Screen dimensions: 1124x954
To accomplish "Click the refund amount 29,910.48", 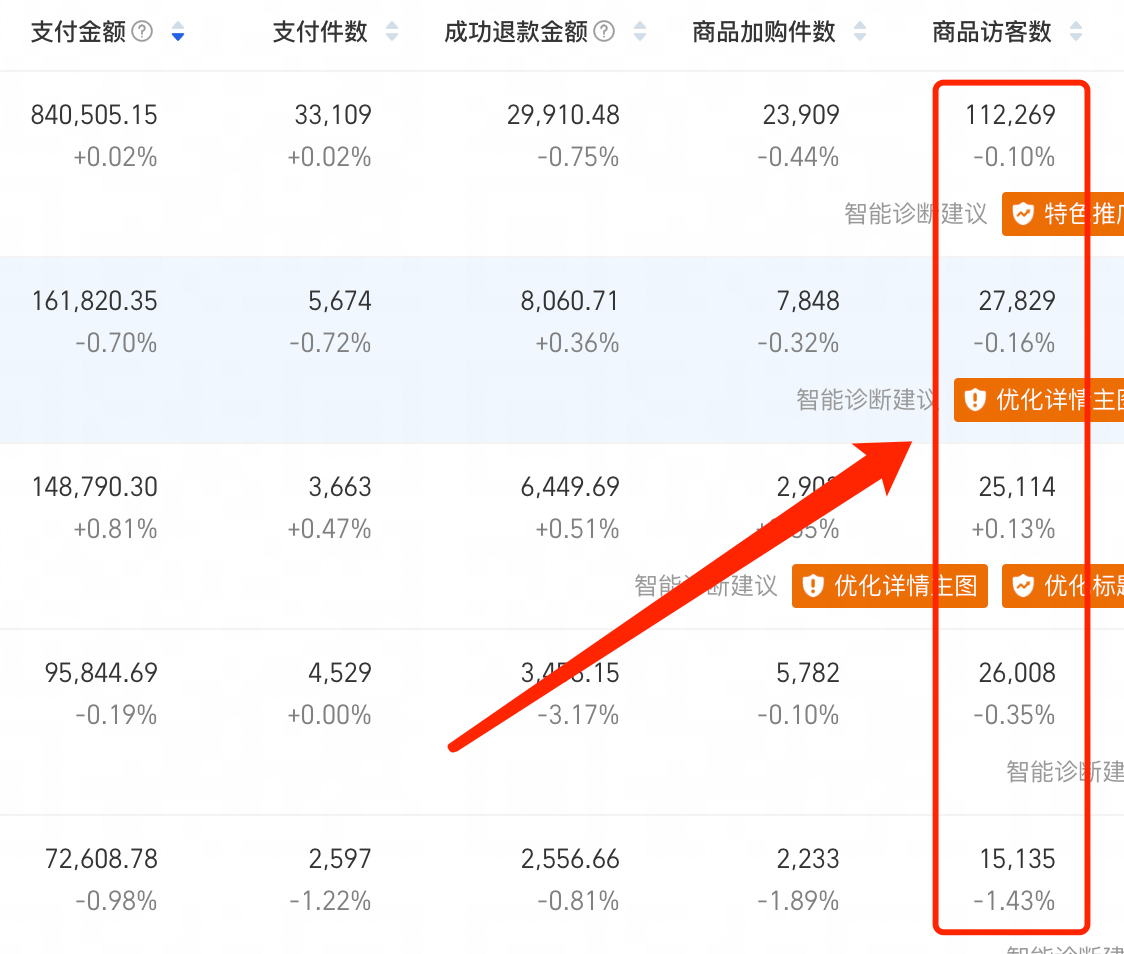I will coord(563,115).
